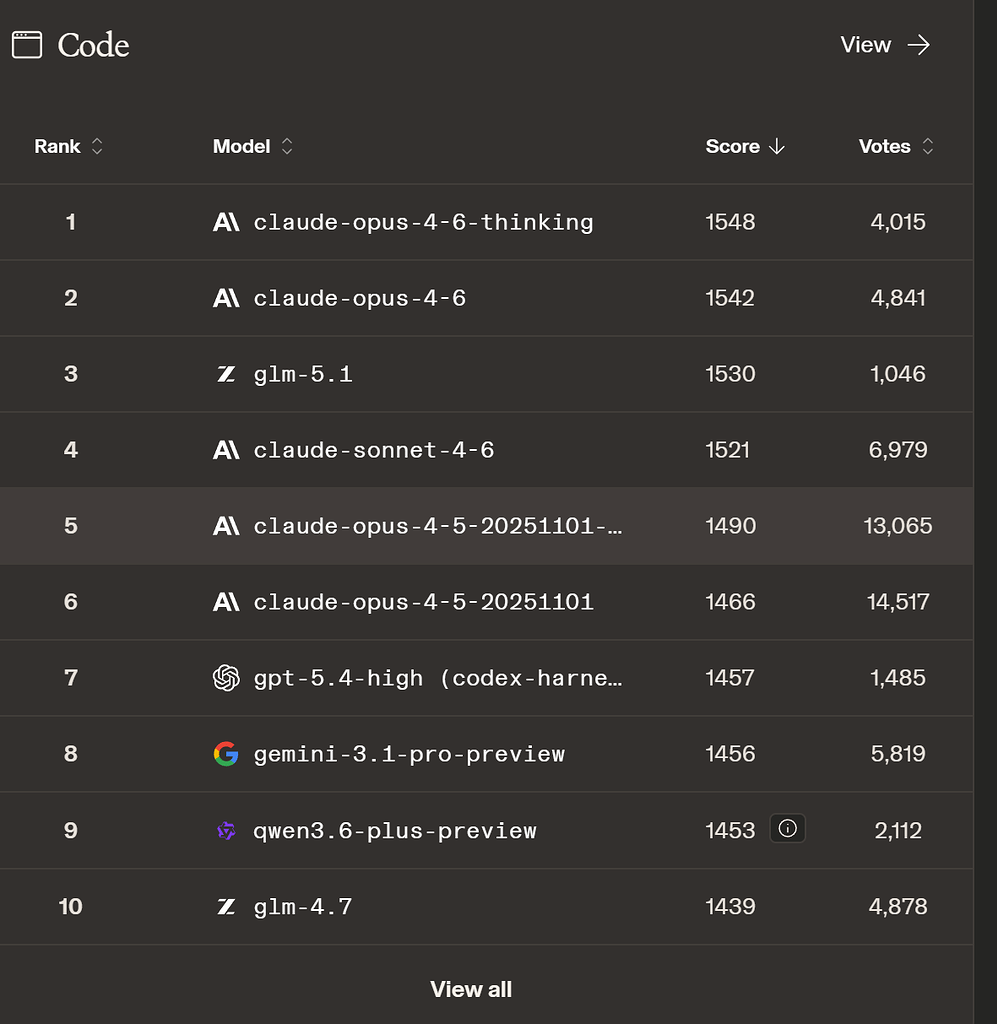Select the gemini-3.1-pro-preview model name
The height and width of the screenshot is (1024, 997).
point(409,754)
